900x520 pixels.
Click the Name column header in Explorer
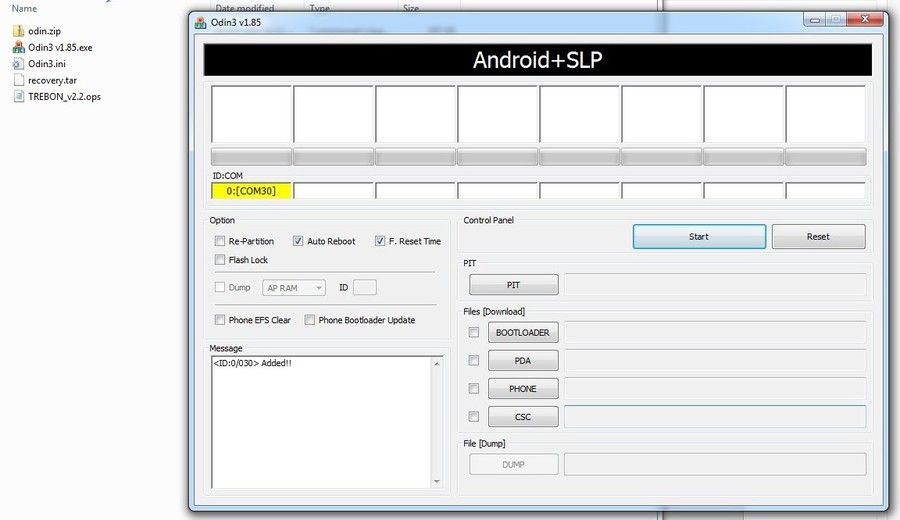tap(24, 9)
